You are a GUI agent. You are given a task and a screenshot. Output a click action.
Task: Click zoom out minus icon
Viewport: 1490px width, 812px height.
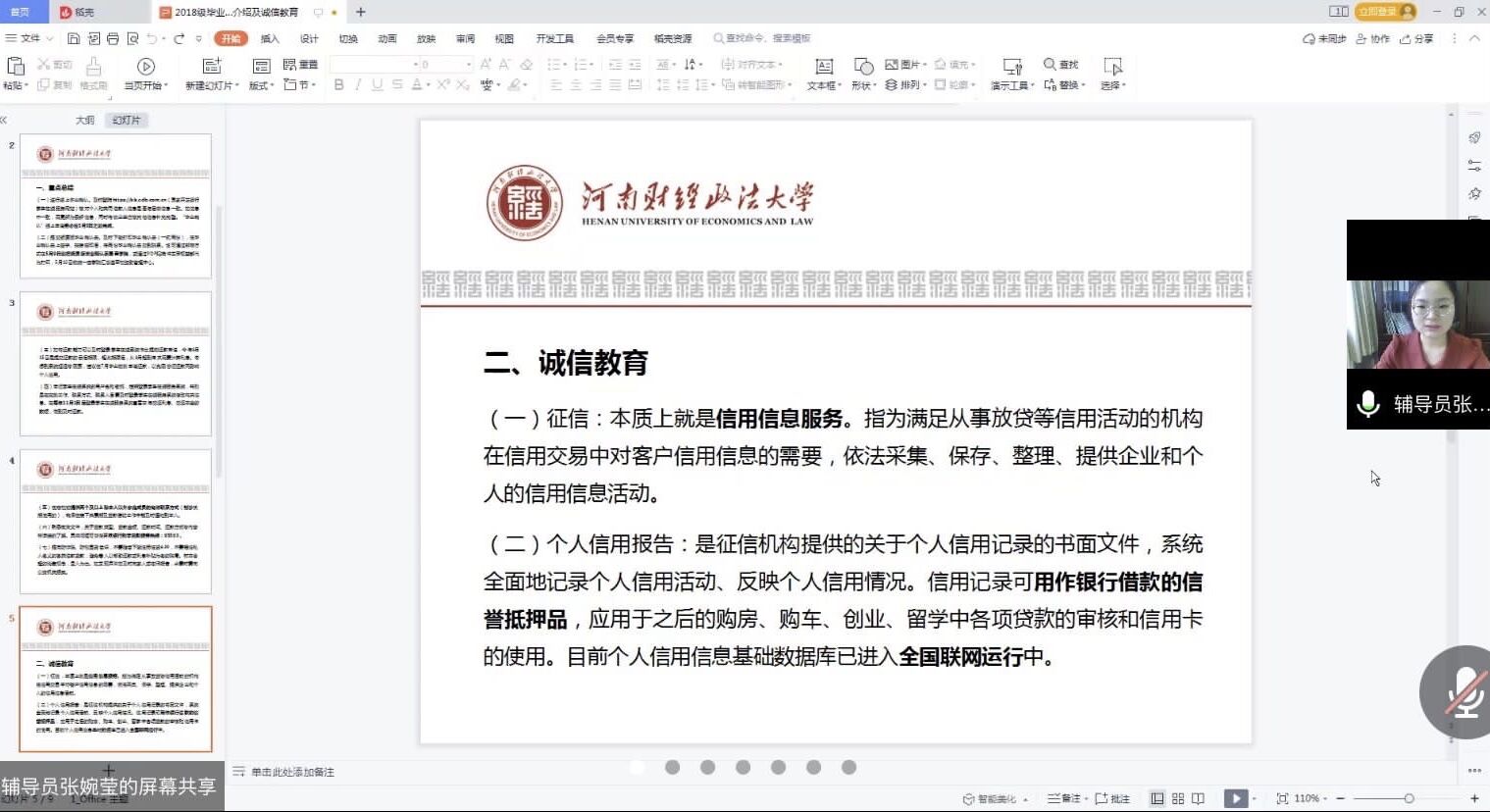1341,798
